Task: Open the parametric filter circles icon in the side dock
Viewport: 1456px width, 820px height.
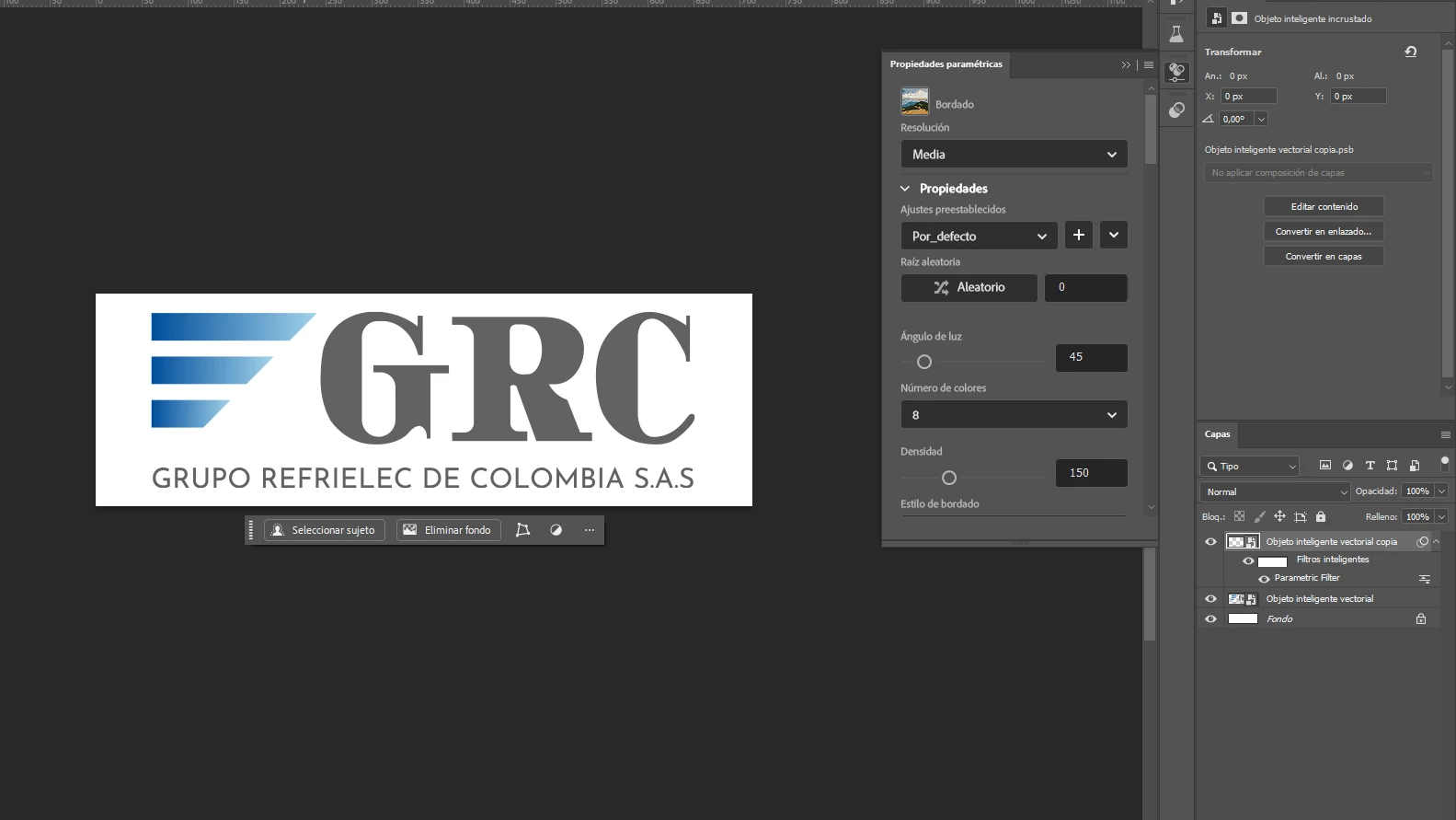Action: [1176, 72]
